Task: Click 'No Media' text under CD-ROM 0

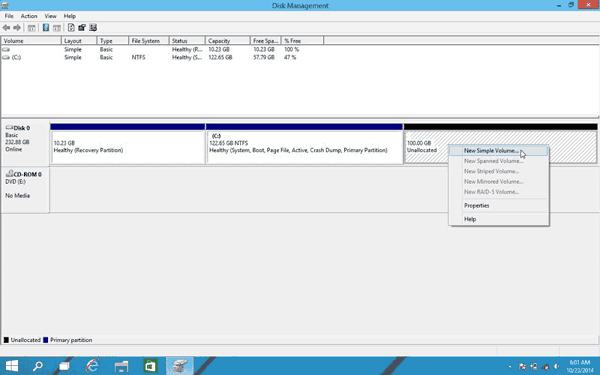Action: tap(17, 196)
